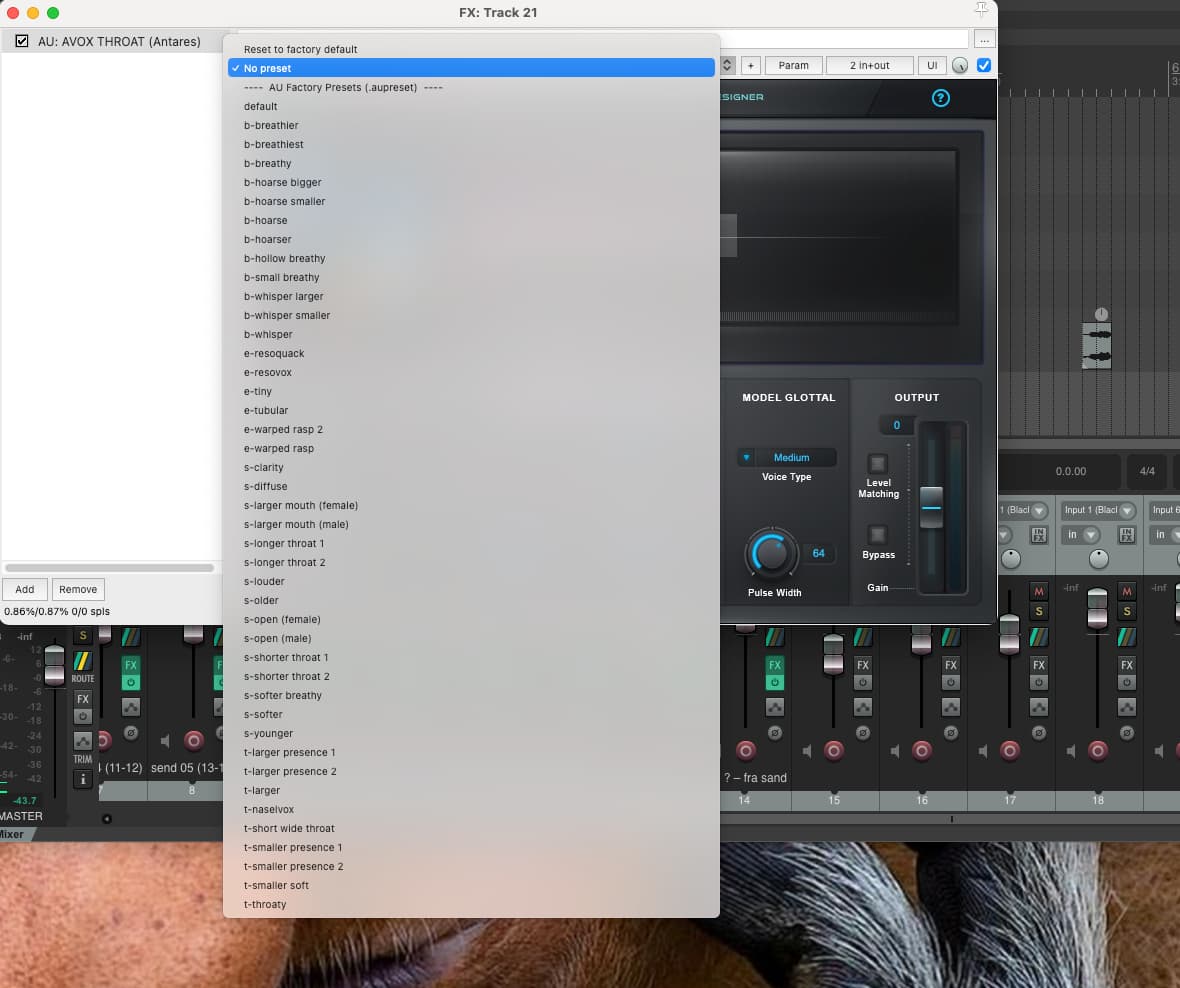
Task: Click the preset up/down stepper arrows
Action: [727, 65]
